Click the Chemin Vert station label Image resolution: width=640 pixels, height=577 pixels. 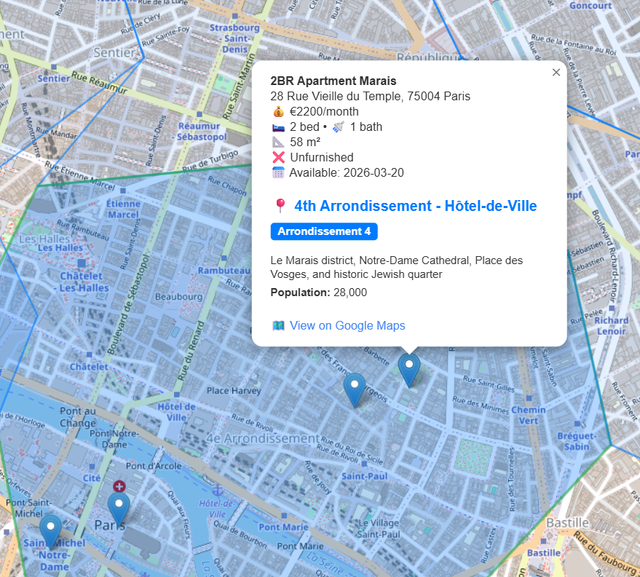pos(528,415)
